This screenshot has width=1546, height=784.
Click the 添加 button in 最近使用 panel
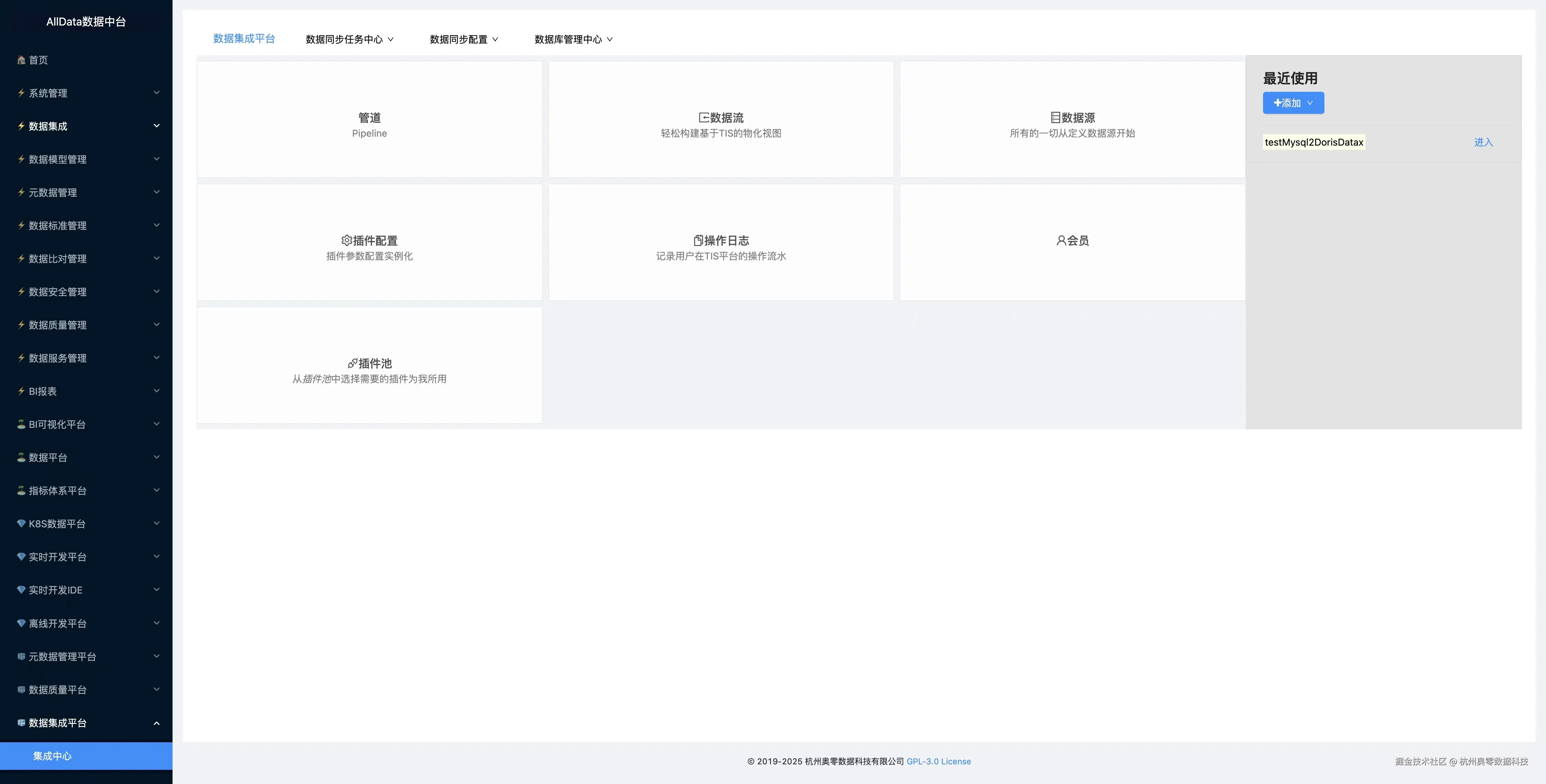click(1293, 102)
